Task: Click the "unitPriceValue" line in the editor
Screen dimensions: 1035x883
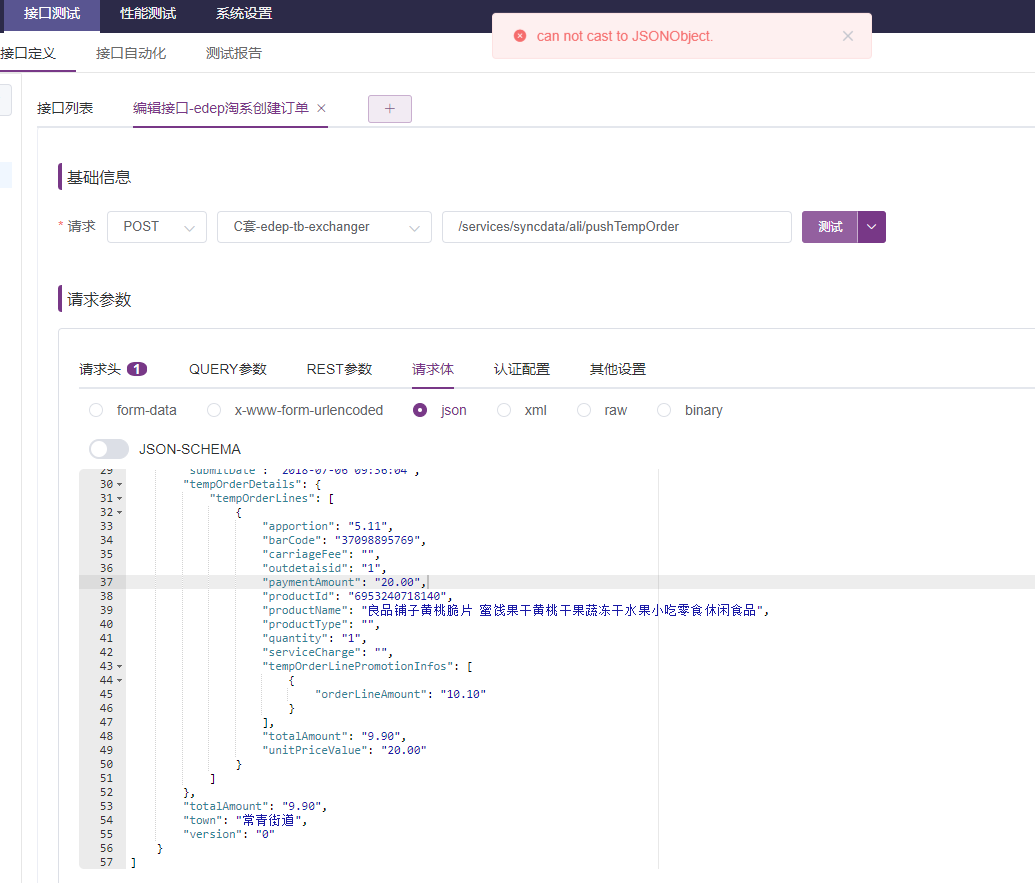Action: tap(344, 750)
